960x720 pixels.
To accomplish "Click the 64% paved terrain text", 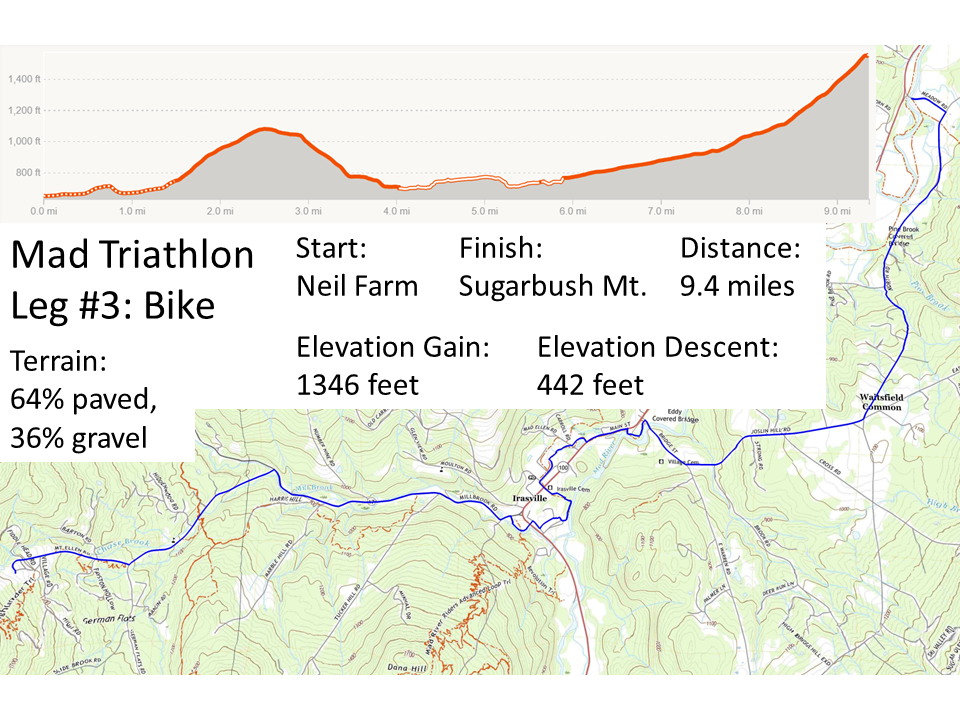I will click(84, 399).
